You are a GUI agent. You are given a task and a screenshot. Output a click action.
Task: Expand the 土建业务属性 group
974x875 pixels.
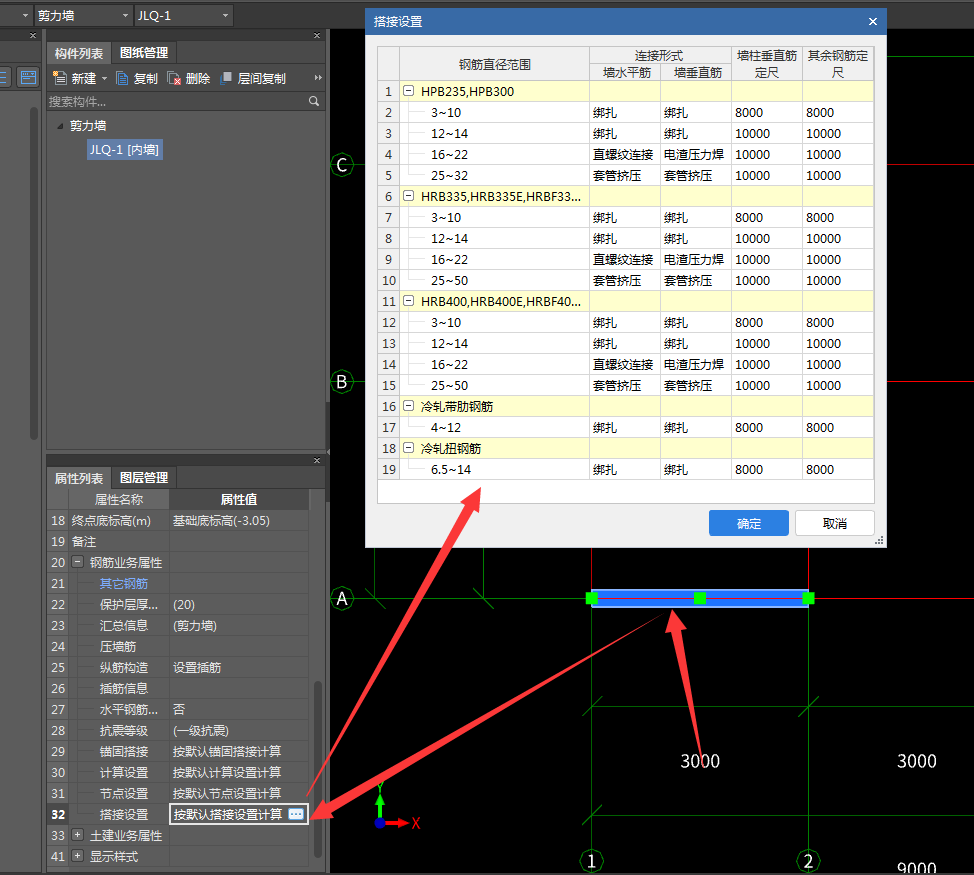(x=78, y=835)
